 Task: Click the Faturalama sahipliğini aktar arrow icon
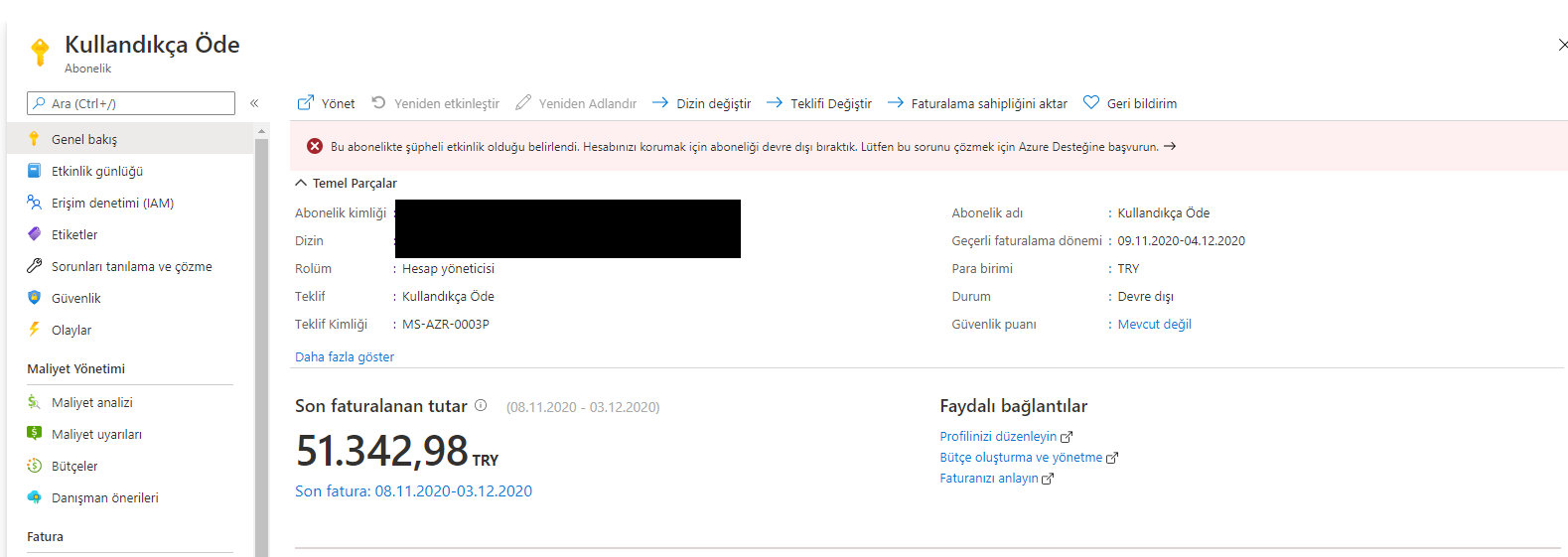point(895,102)
